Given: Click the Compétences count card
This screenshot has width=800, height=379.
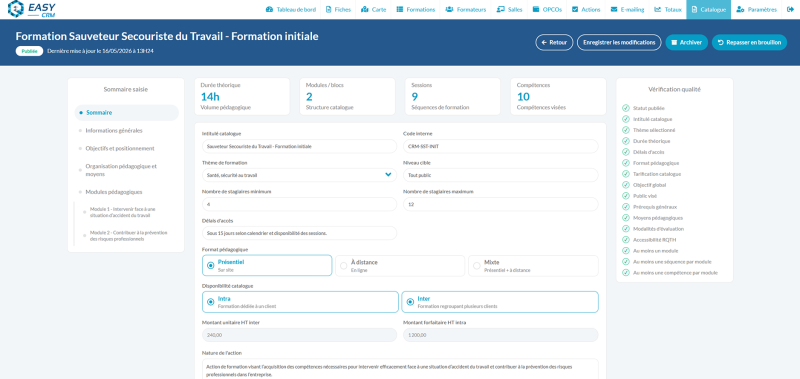Looking at the screenshot, I should [x=558, y=96].
